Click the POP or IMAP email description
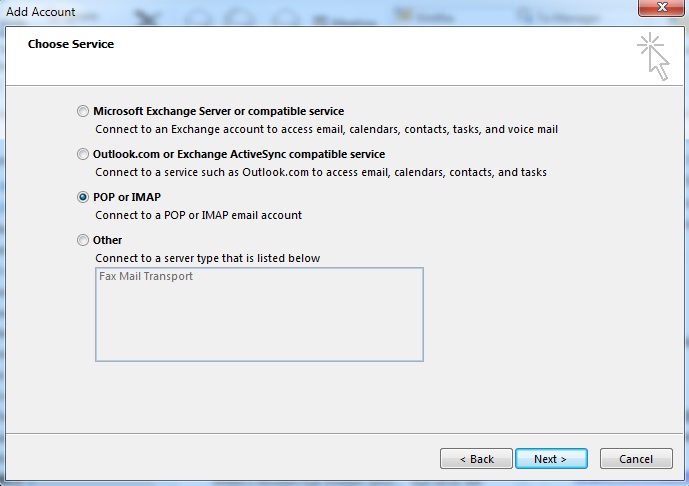This screenshot has width=689, height=486. point(199,215)
